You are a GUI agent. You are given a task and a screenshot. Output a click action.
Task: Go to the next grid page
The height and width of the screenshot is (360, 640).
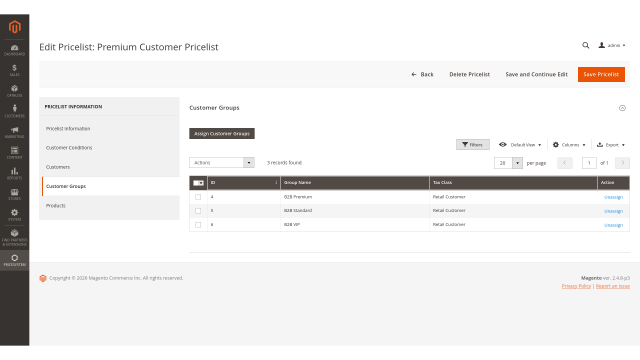pyautogui.click(x=622, y=163)
